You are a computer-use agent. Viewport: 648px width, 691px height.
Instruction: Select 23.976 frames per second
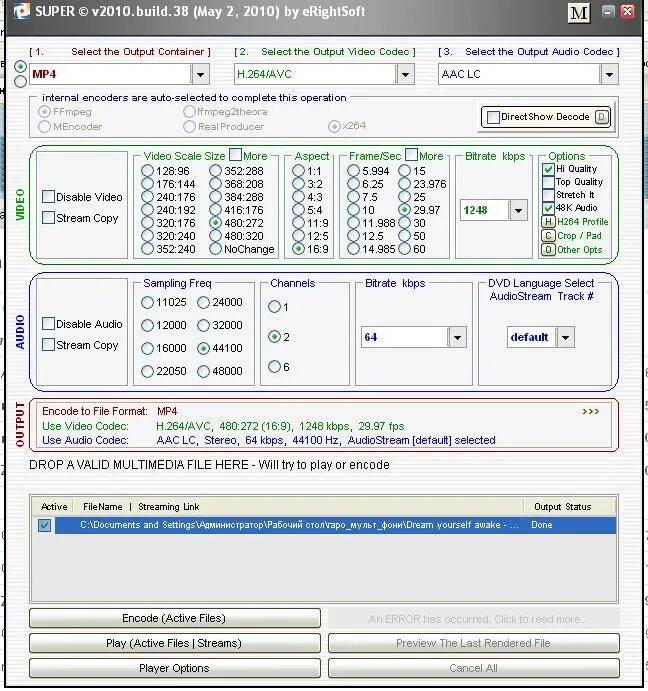click(x=404, y=184)
